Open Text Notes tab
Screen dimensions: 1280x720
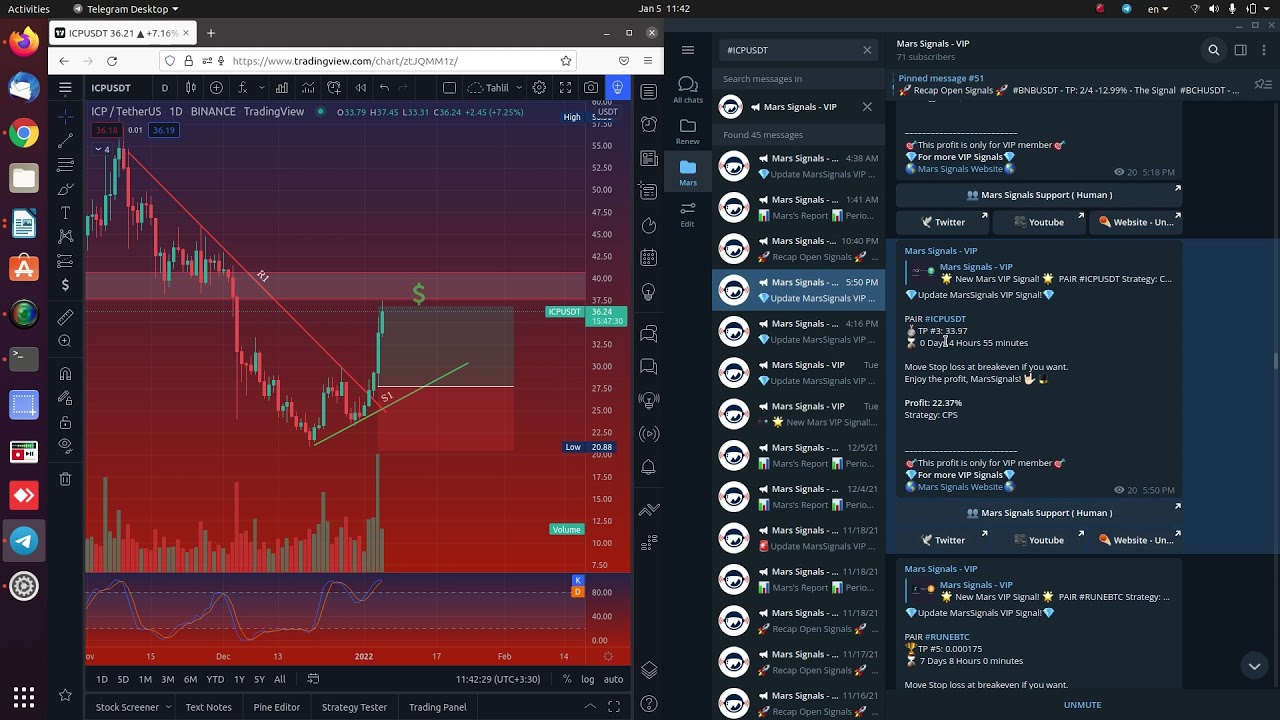[208, 707]
